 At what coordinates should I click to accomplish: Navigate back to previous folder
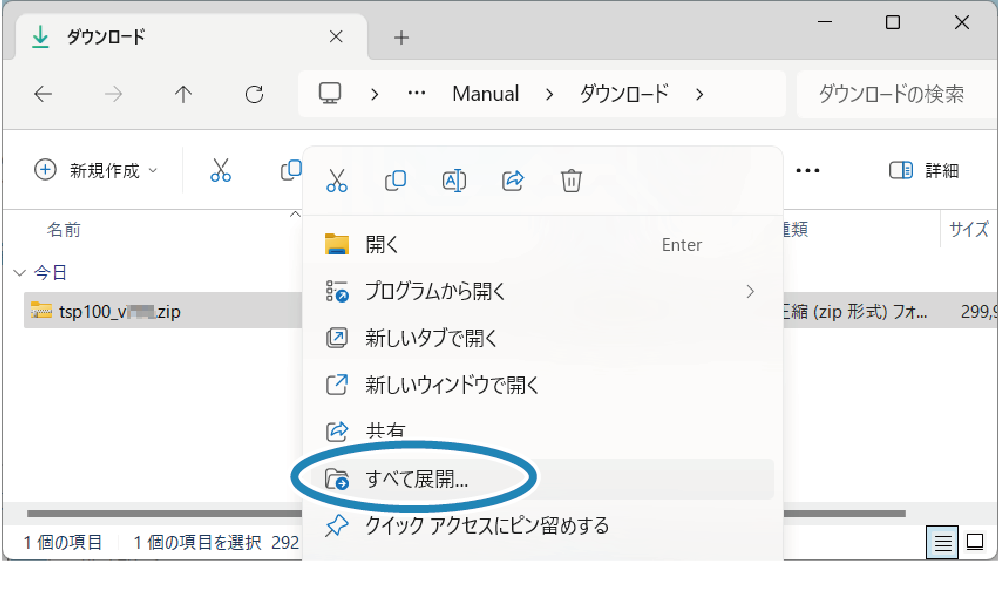pos(42,94)
